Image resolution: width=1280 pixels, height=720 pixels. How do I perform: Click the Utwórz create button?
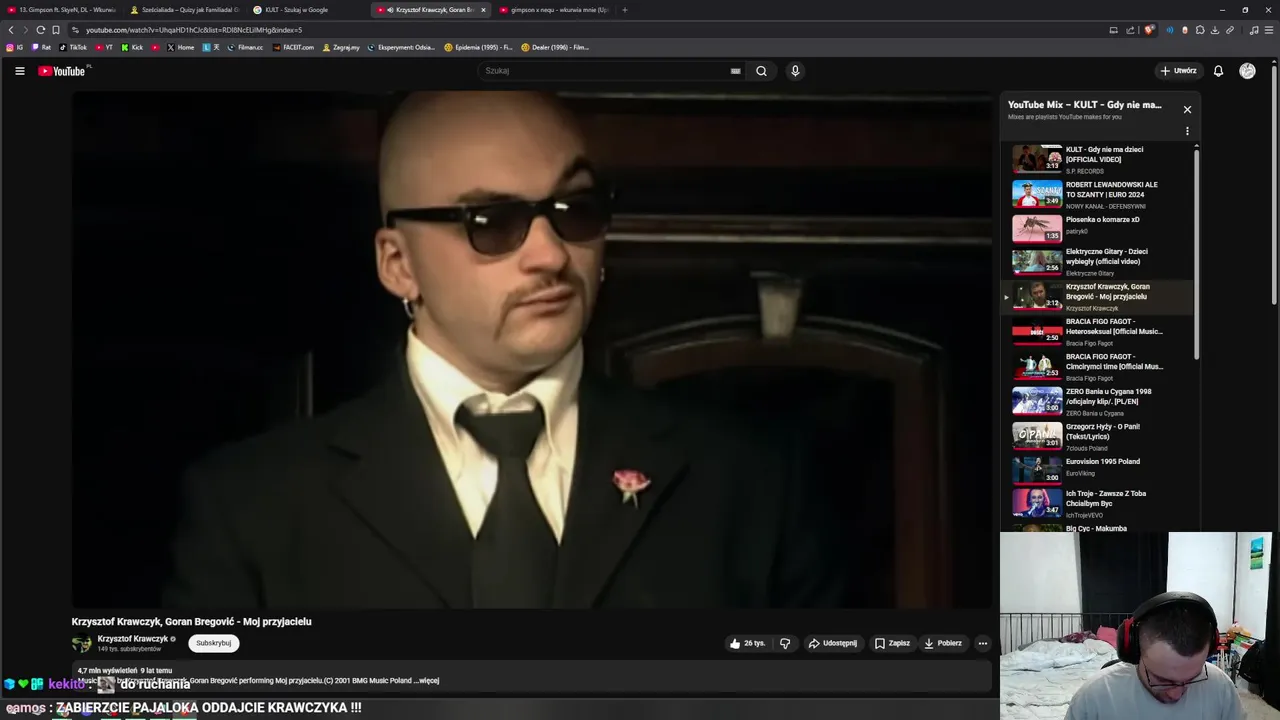tap(1178, 71)
